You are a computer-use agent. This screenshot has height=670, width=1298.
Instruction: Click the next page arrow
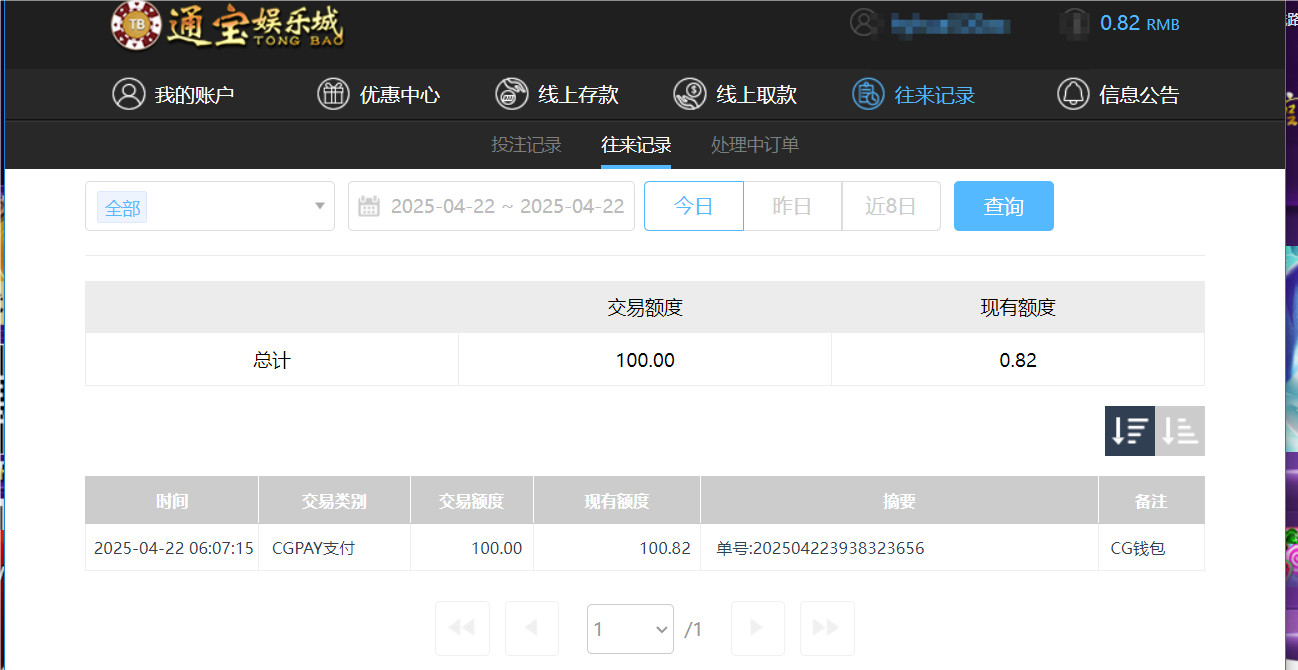click(757, 628)
